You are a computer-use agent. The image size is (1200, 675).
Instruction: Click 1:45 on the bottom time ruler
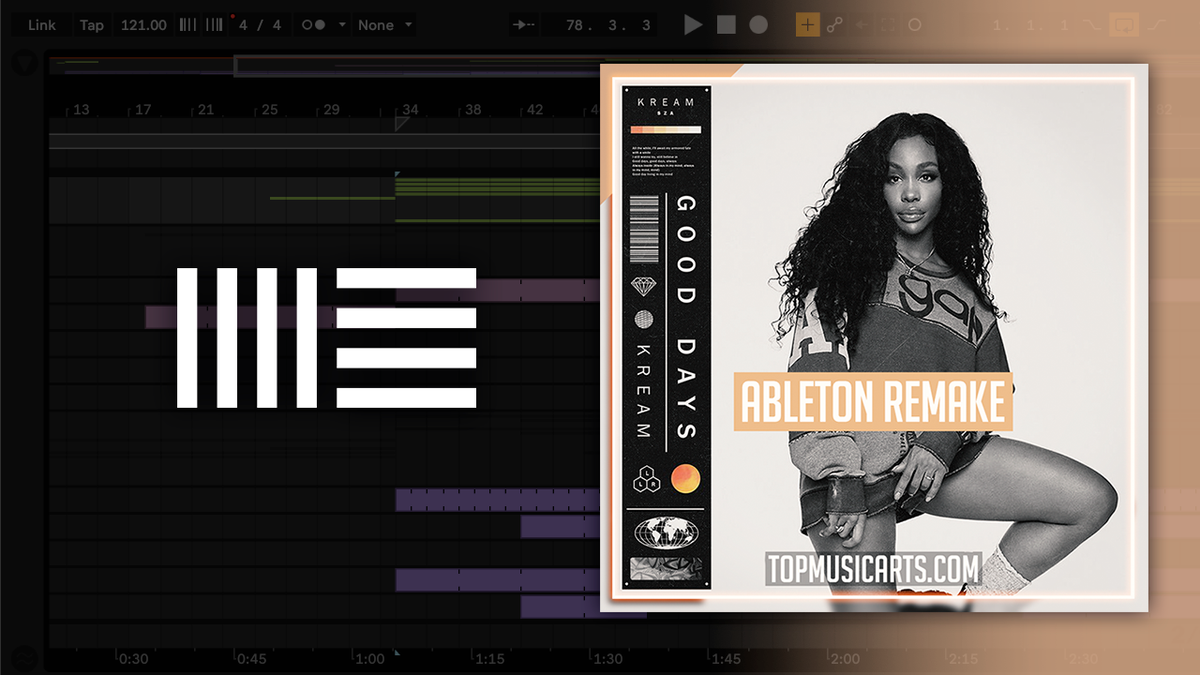pos(726,659)
